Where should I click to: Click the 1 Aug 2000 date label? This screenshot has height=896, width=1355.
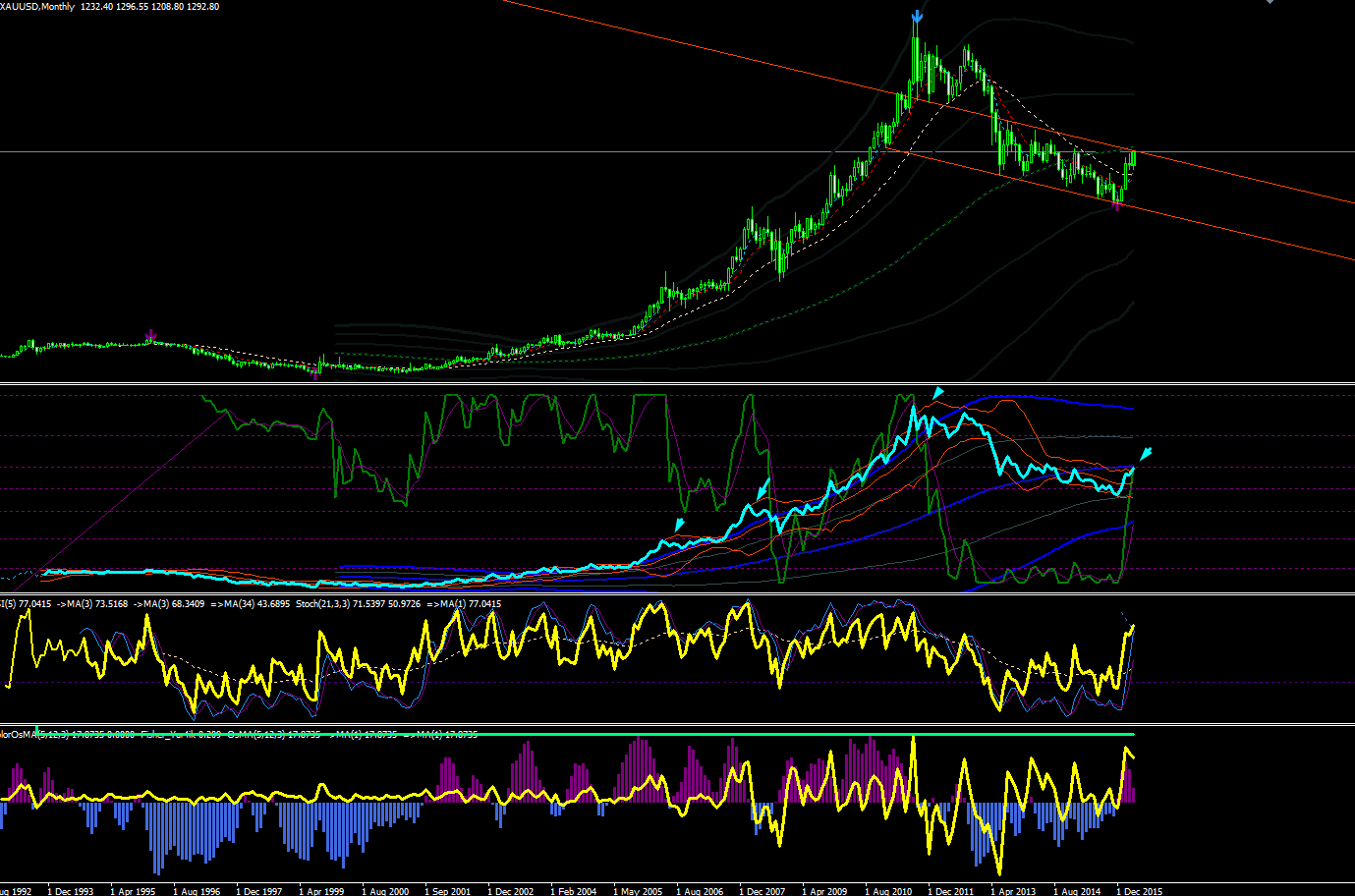pos(385,891)
